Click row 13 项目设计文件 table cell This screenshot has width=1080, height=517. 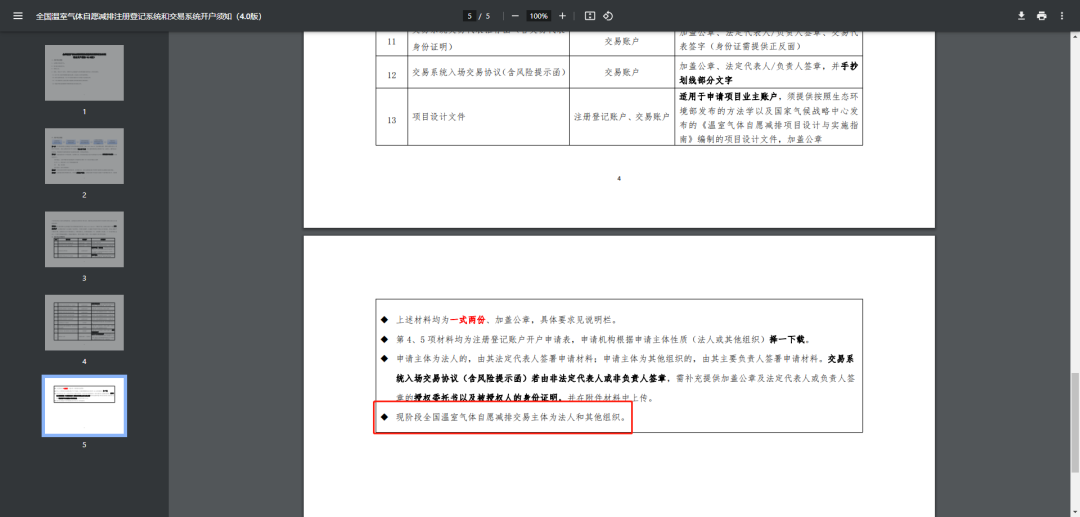(439, 117)
